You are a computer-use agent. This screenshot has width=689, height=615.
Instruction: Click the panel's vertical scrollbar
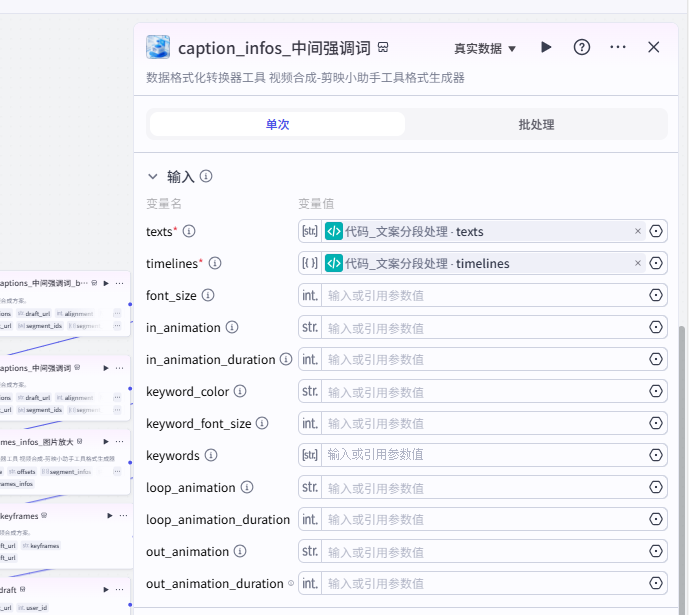[684, 450]
